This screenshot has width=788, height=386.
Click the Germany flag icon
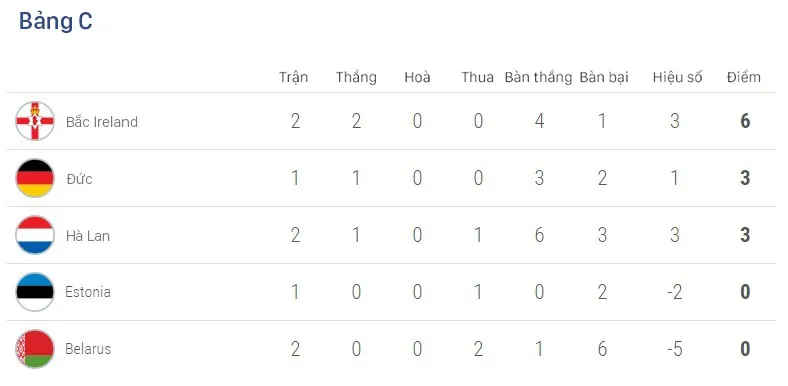[x=35, y=178]
